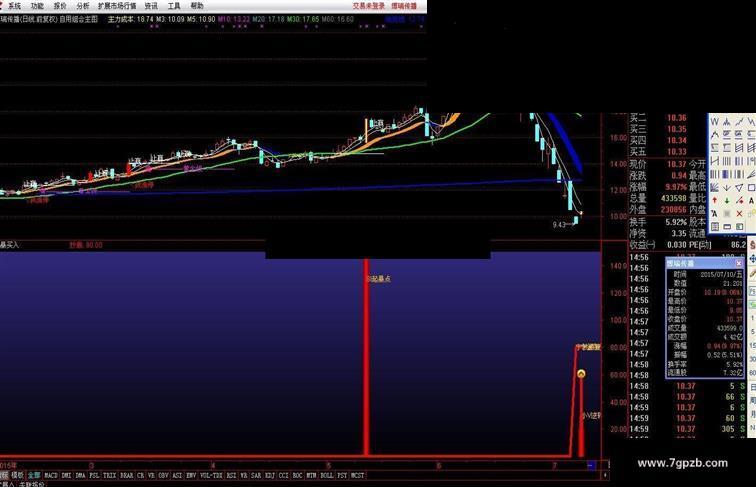Select the arc peak drawing tool
Screen dimensions: 756x487
click(715, 134)
